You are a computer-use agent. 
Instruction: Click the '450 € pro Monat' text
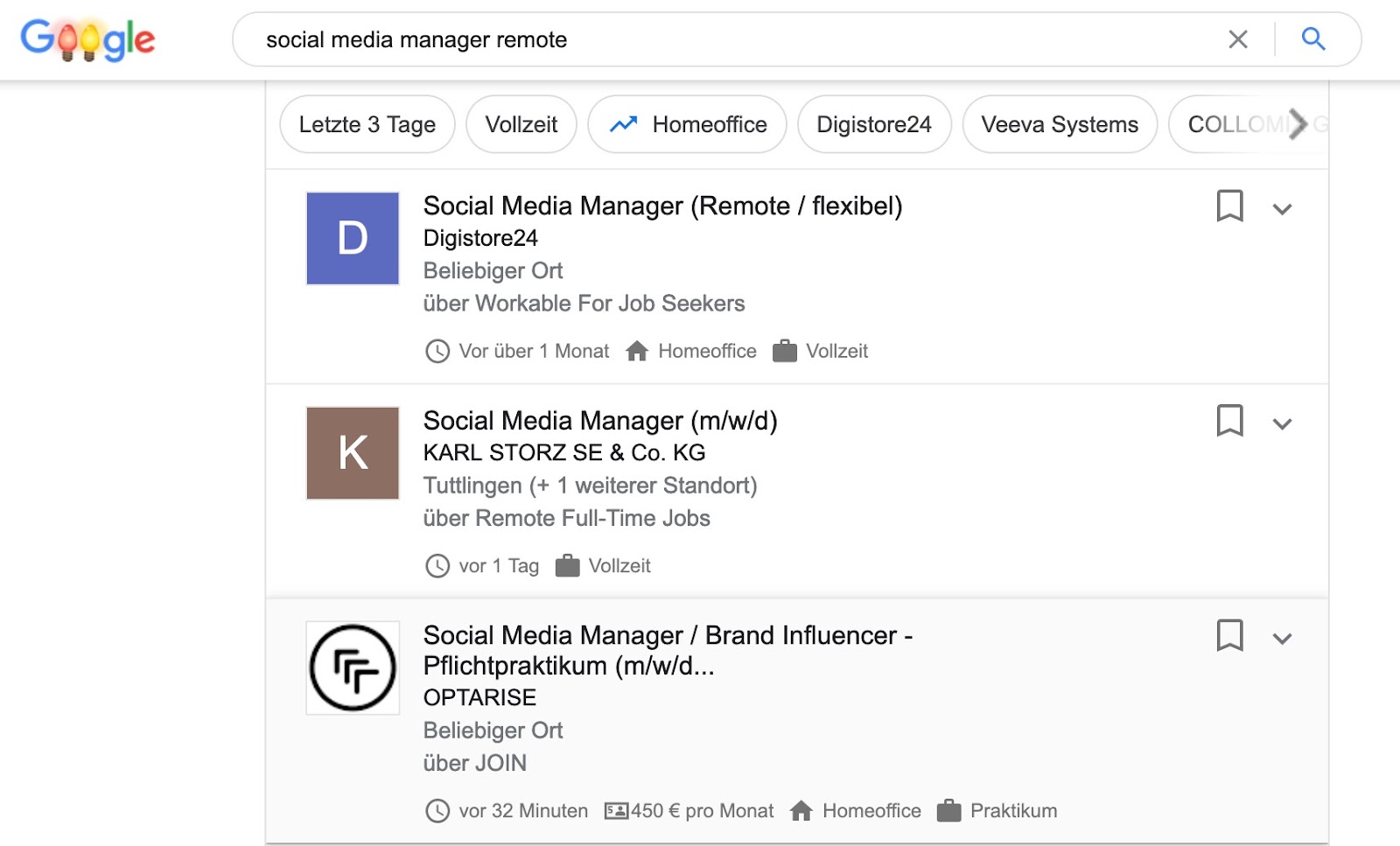(703, 811)
